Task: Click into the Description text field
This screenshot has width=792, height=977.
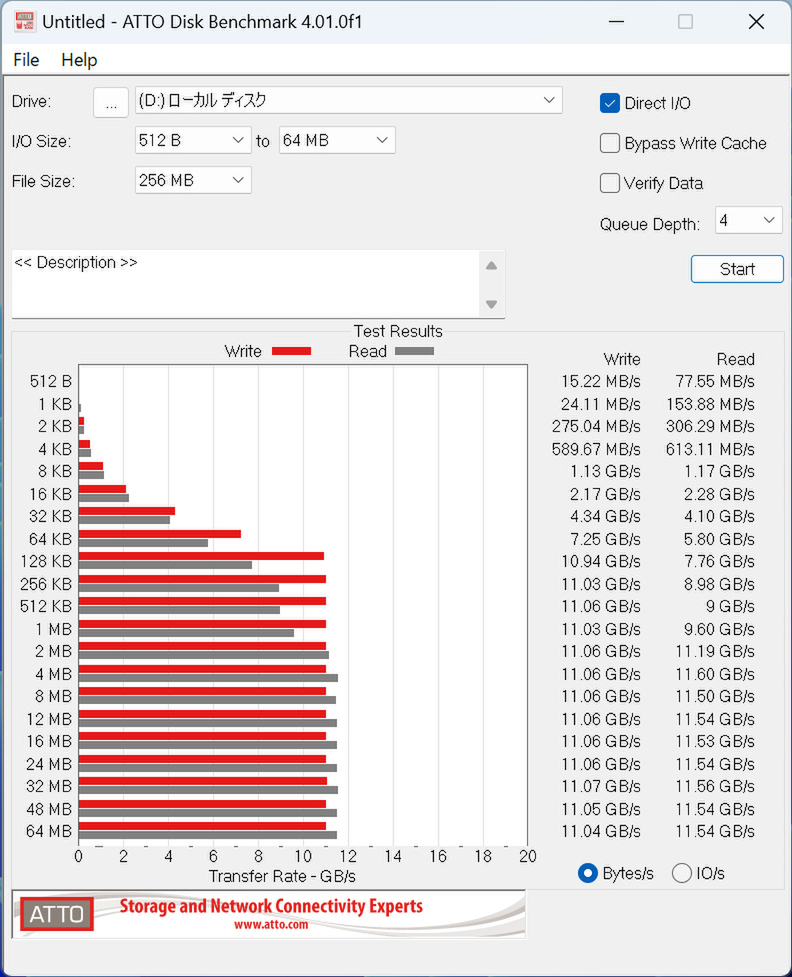Action: point(246,284)
